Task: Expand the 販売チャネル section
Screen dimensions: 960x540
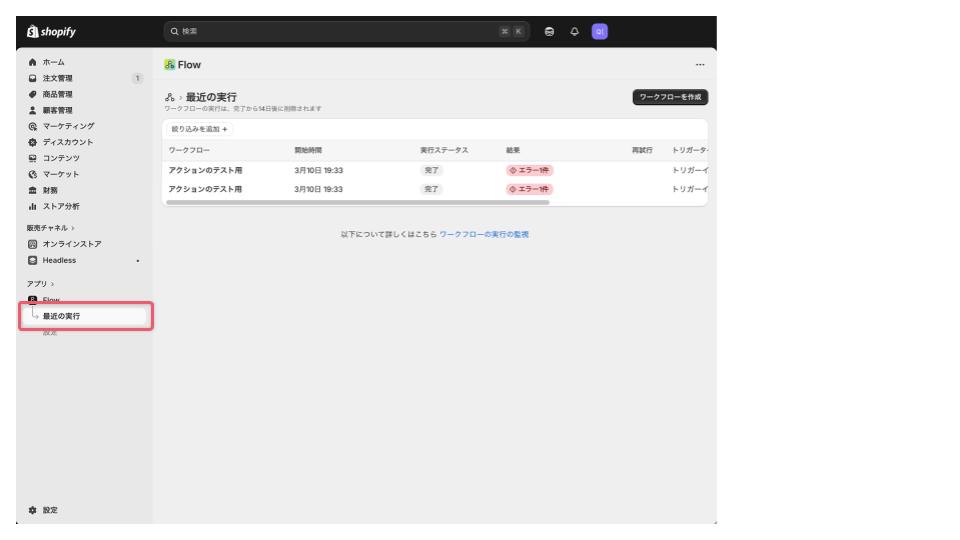Action: [x=50, y=228]
